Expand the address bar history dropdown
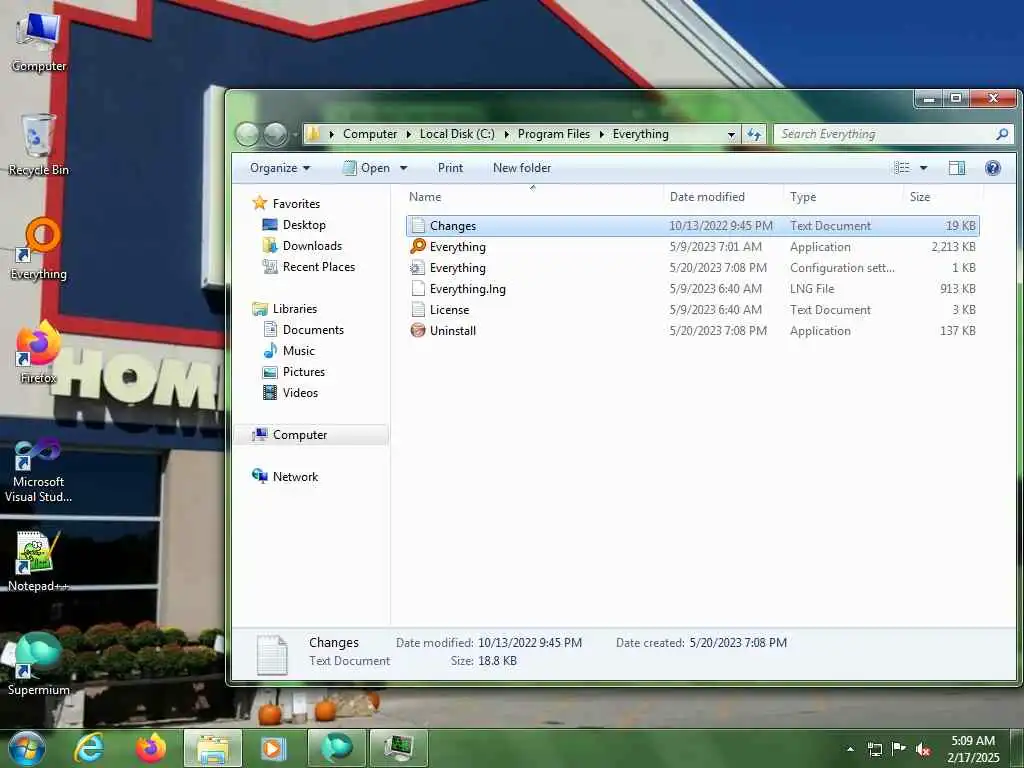Screen dimensions: 1024x768 [x=731, y=134]
